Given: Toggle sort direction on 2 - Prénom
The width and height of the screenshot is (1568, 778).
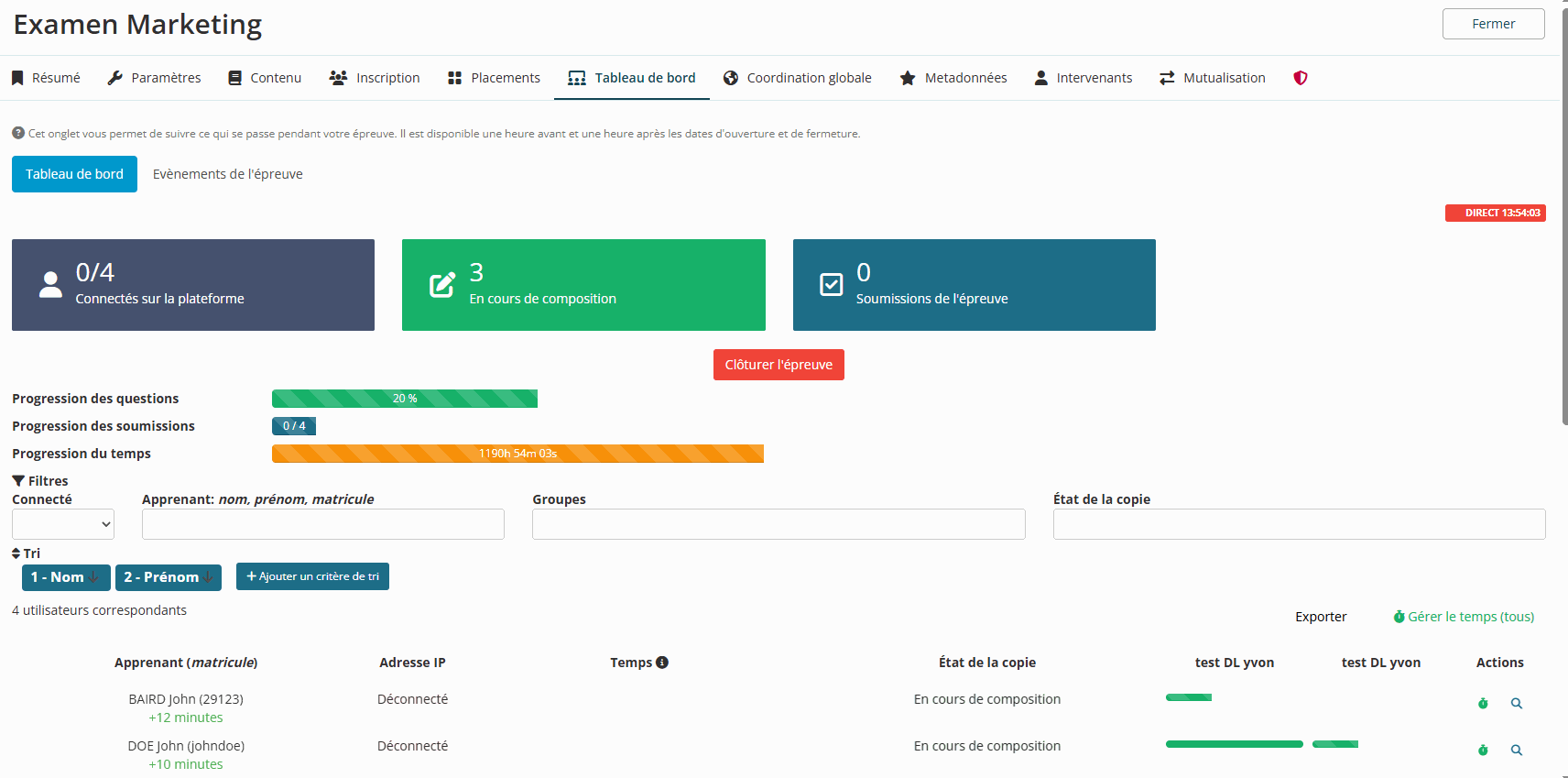Looking at the screenshot, I should click(208, 577).
